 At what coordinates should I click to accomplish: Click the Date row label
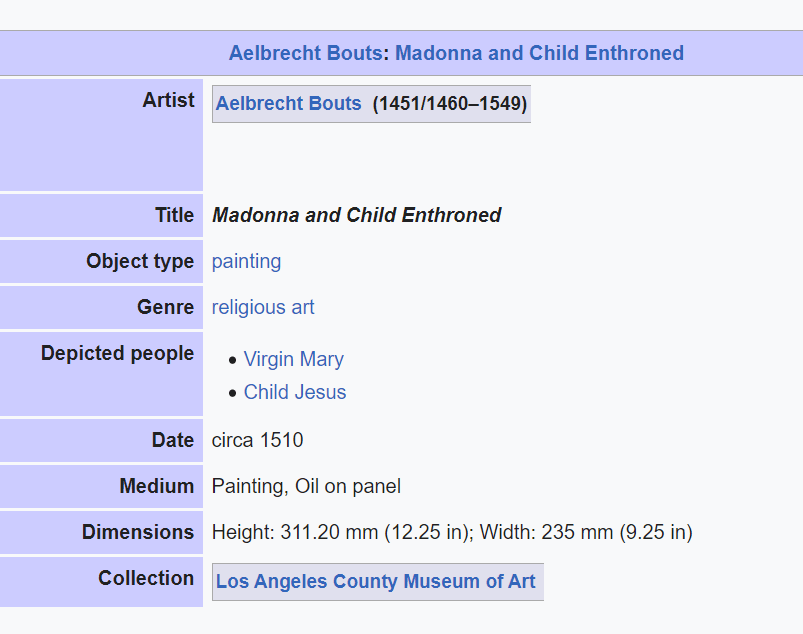(173, 440)
